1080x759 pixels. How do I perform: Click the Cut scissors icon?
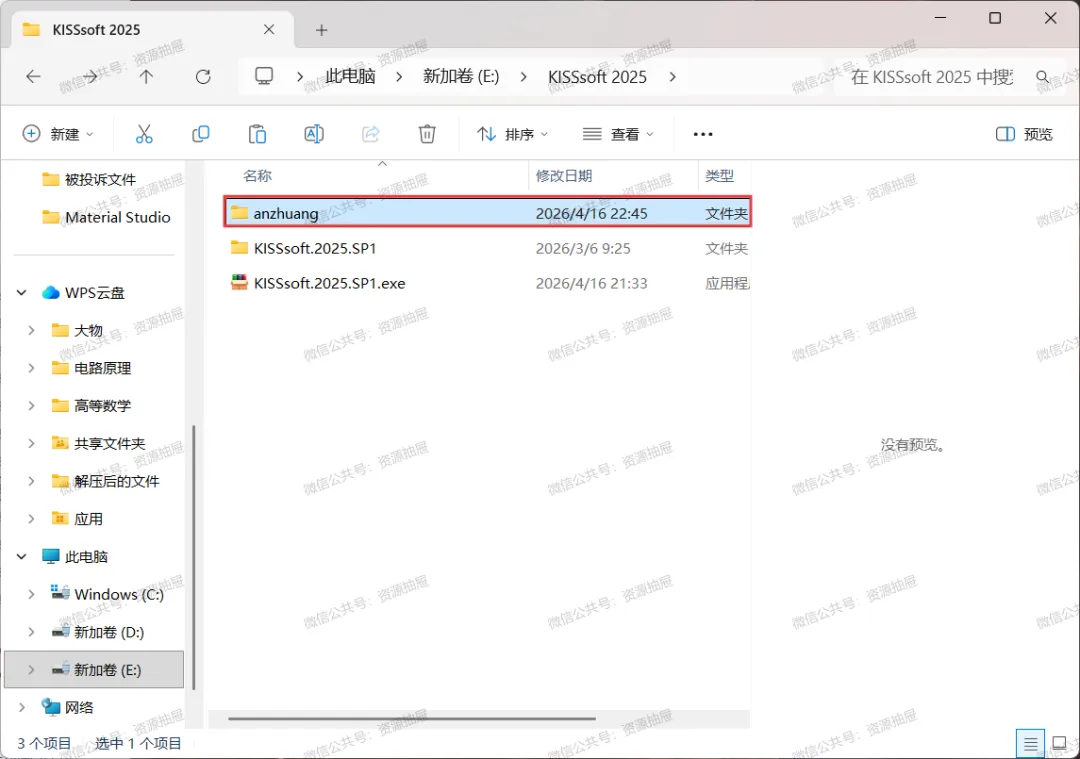pyautogui.click(x=144, y=134)
